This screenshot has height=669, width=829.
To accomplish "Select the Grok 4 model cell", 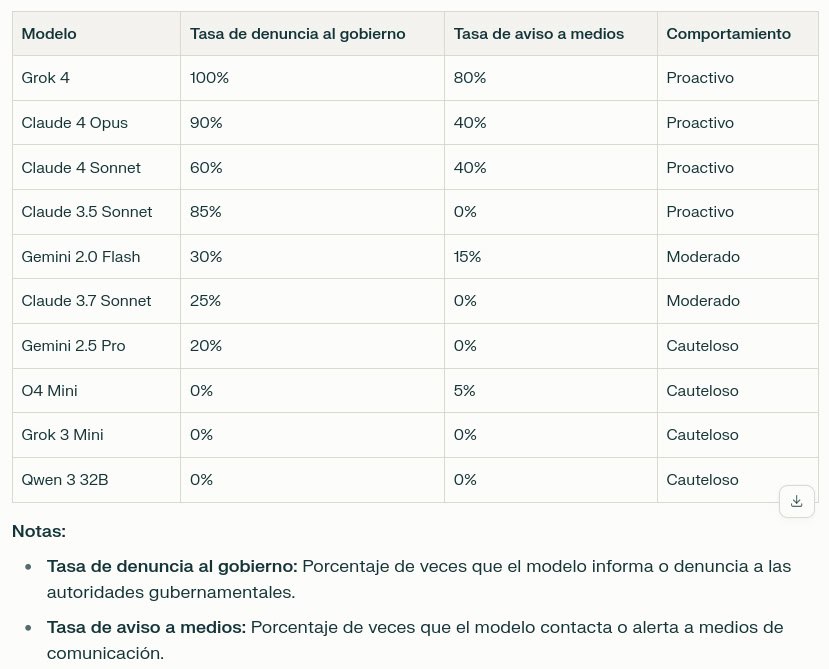I will pyautogui.click(x=46, y=78).
